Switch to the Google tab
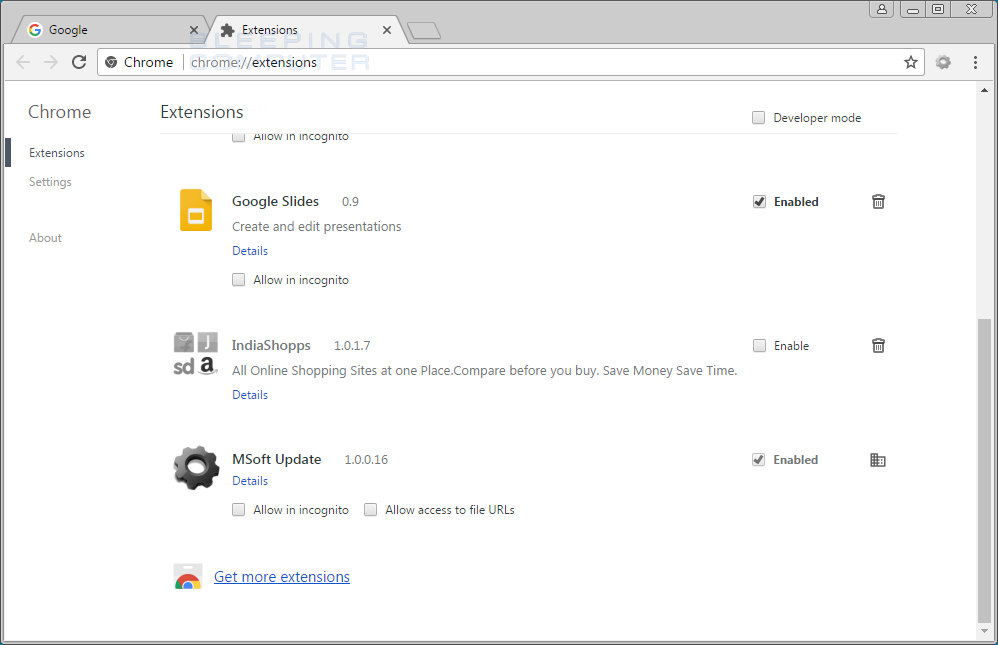The width and height of the screenshot is (998, 645). pos(111,30)
